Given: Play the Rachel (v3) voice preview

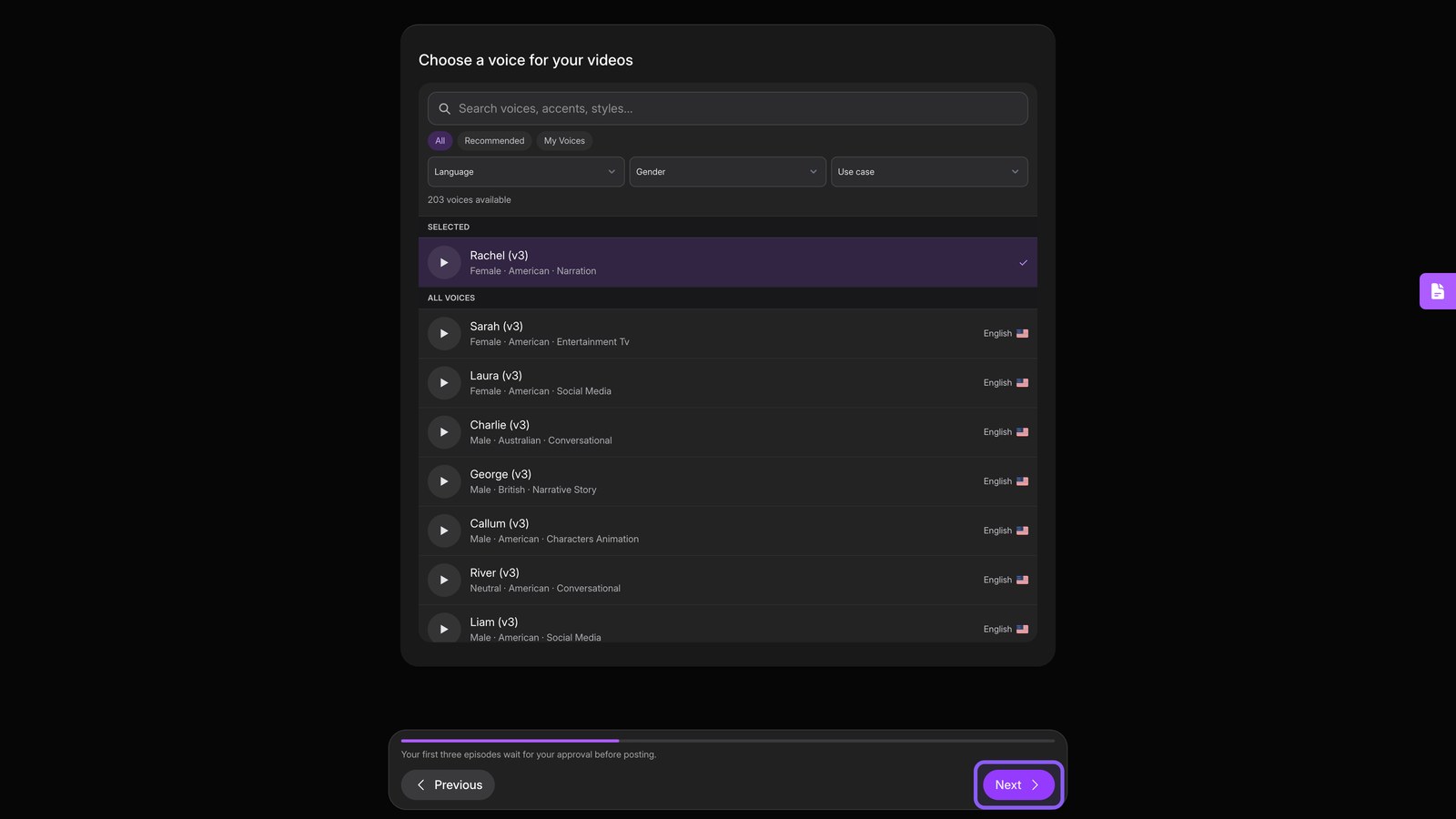Looking at the screenshot, I should (x=444, y=263).
